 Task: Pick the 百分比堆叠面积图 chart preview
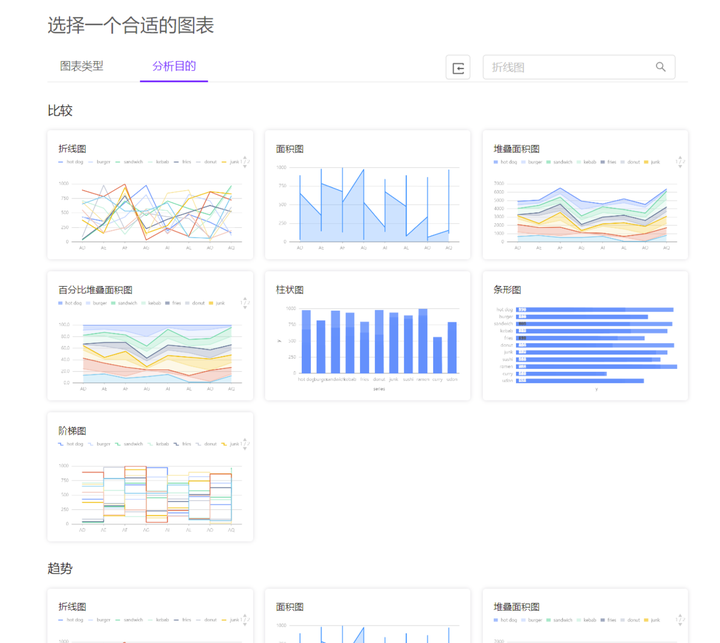[150, 336]
